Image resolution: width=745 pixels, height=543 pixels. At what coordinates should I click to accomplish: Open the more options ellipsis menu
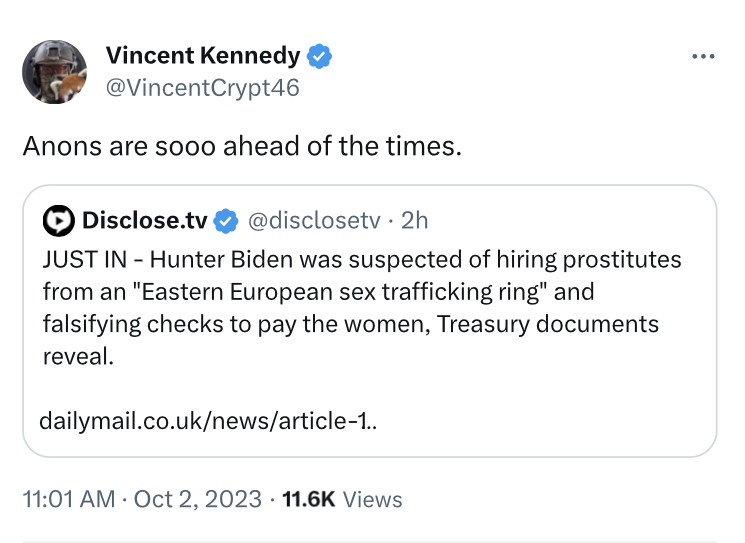704,56
